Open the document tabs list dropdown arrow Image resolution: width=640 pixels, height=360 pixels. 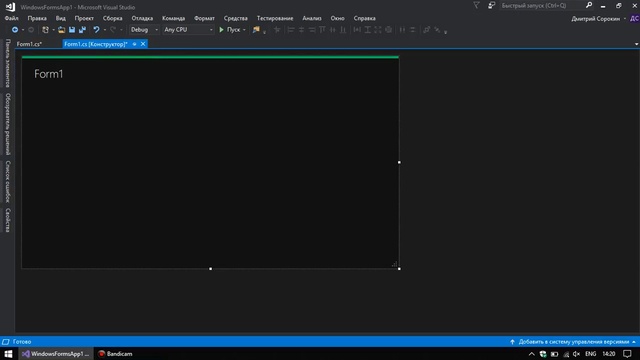tap(636, 44)
